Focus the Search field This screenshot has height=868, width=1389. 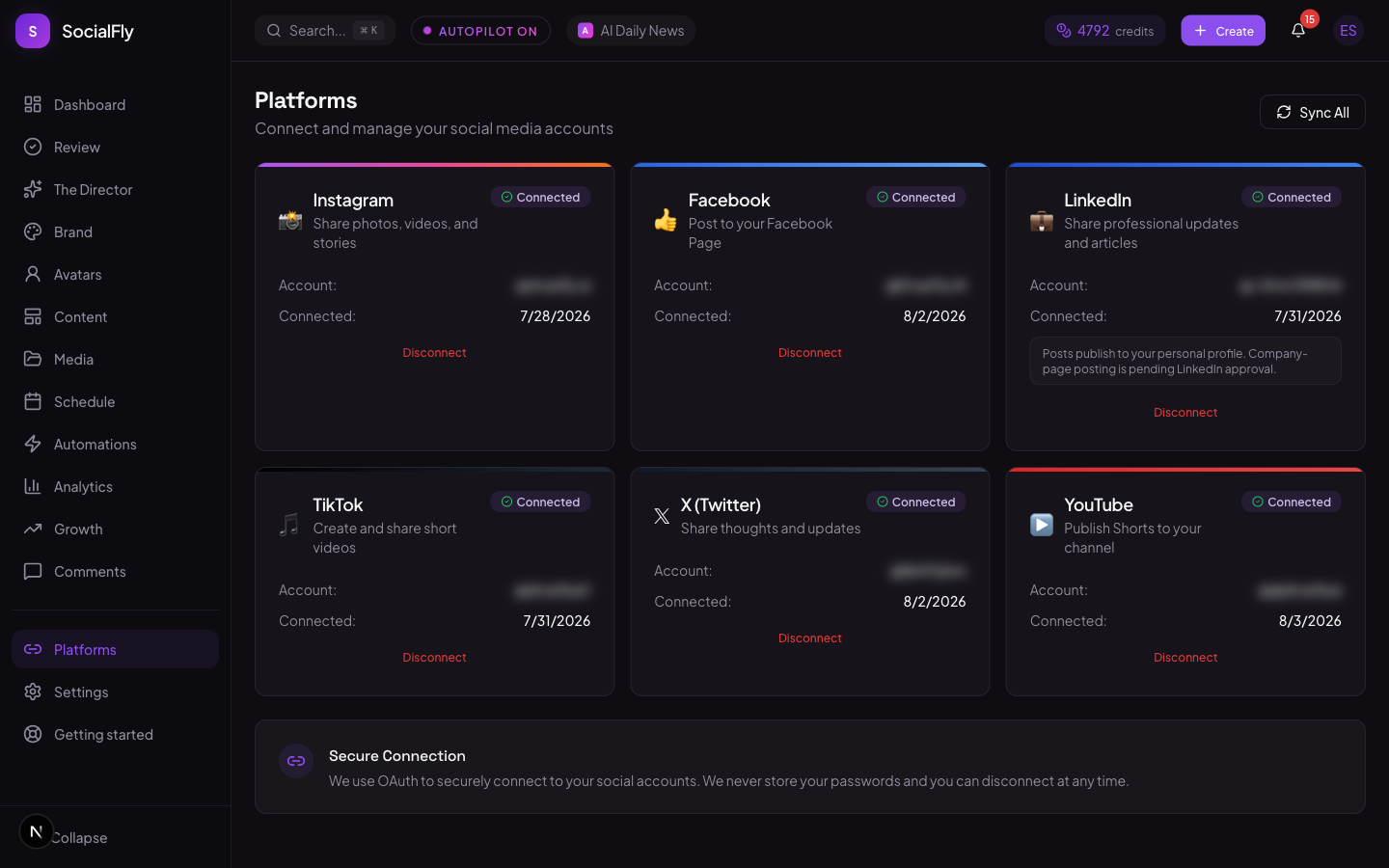[325, 31]
